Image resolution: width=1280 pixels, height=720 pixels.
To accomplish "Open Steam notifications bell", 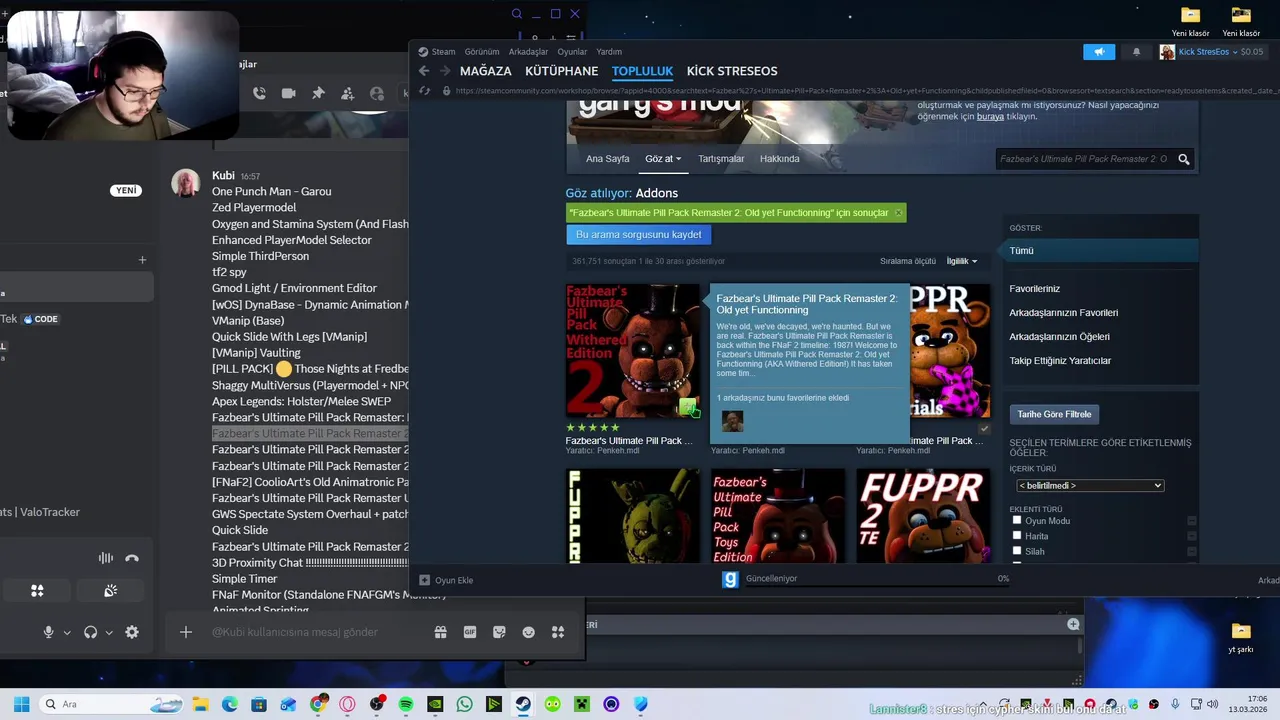I will click(1136, 52).
